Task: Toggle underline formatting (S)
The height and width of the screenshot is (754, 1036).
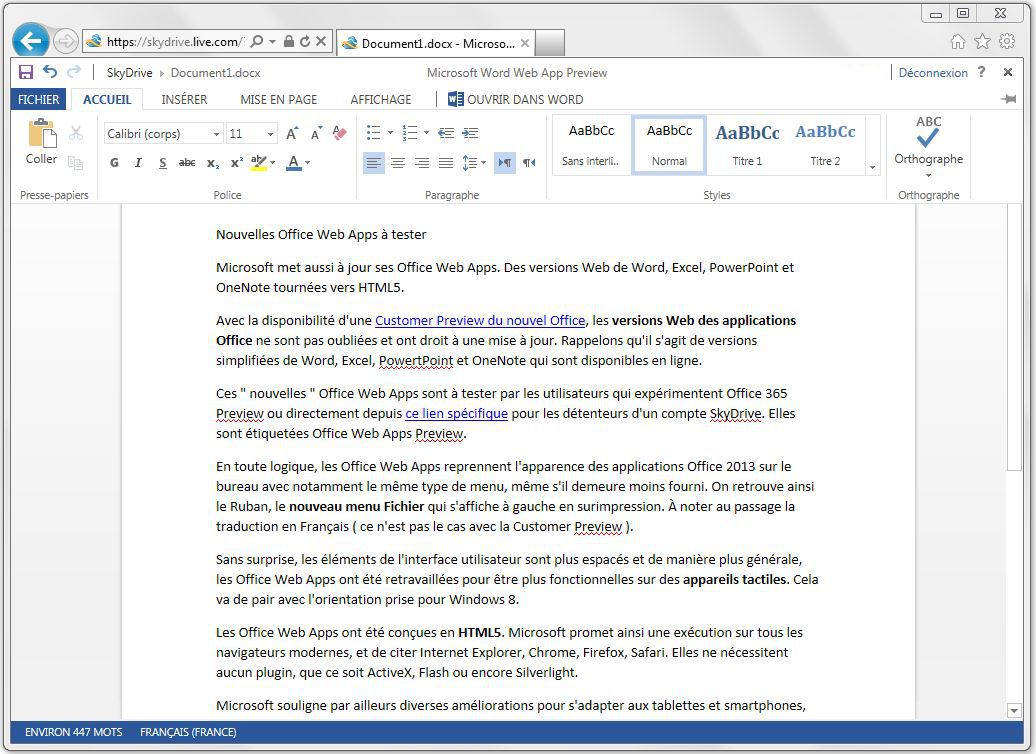Action: coord(163,163)
